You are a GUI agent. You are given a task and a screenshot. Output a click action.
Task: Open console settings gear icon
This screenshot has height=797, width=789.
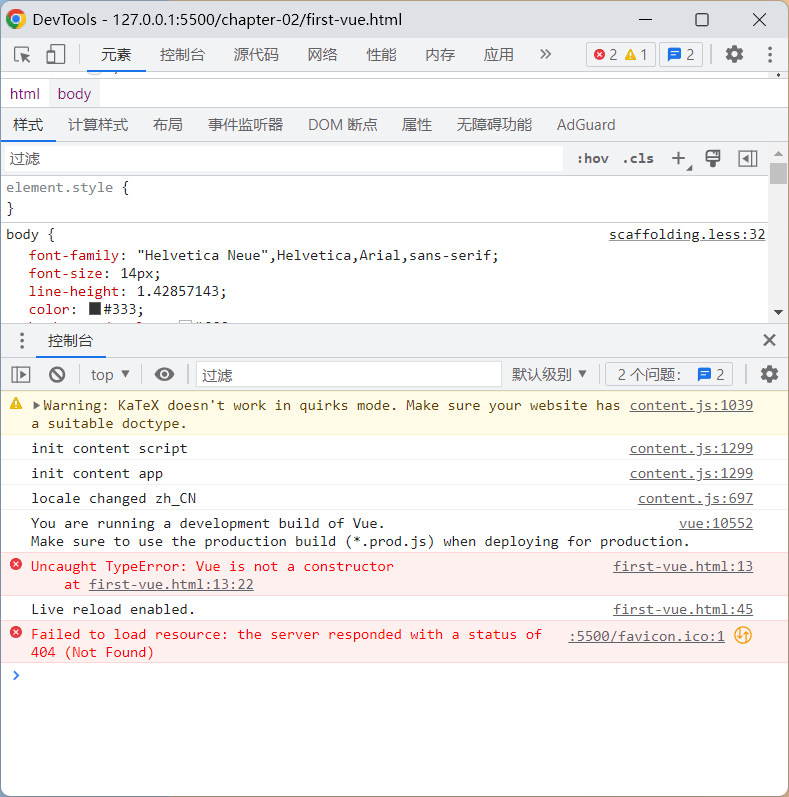769,374
